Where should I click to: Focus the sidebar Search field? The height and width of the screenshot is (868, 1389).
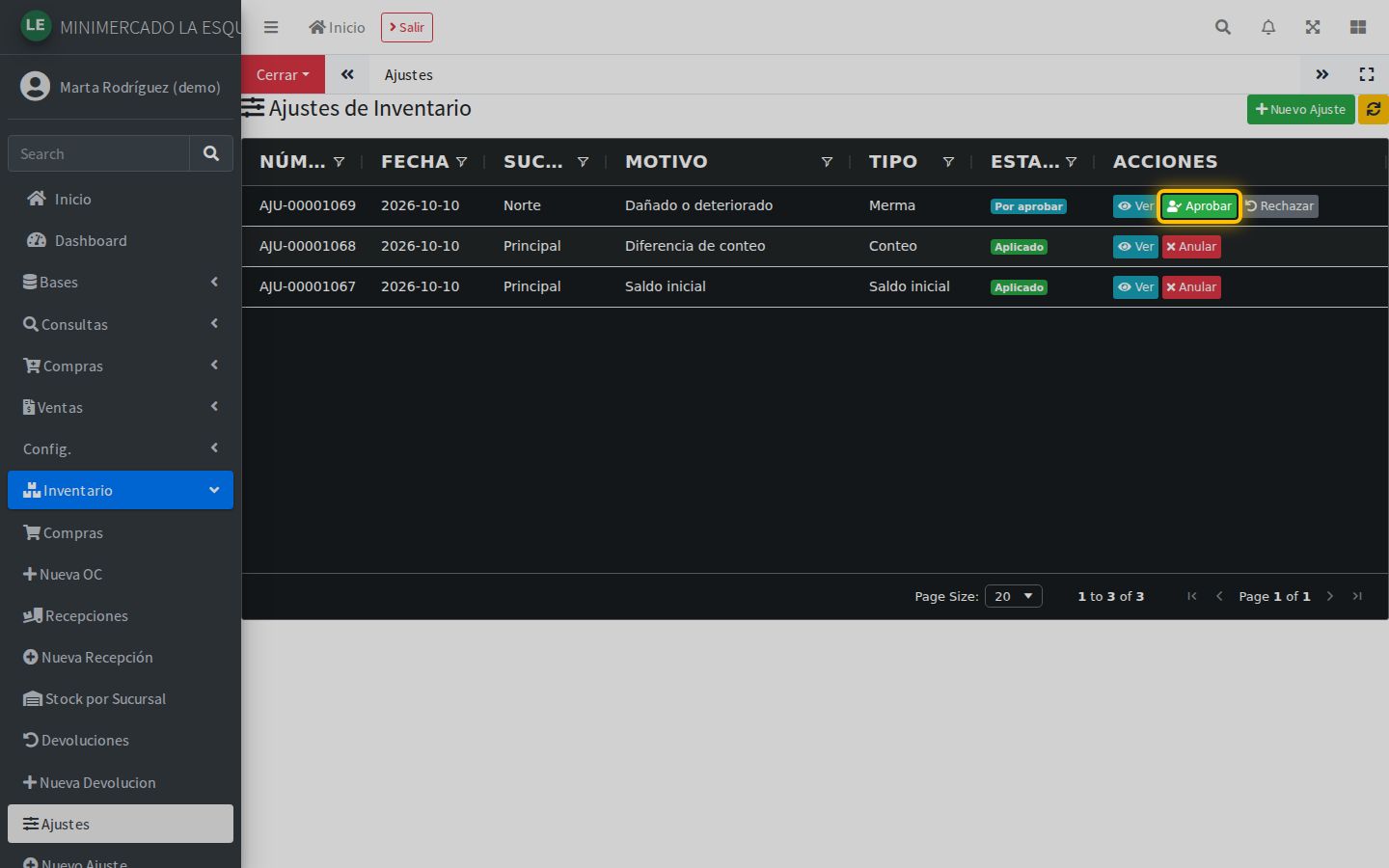[98, 153]
